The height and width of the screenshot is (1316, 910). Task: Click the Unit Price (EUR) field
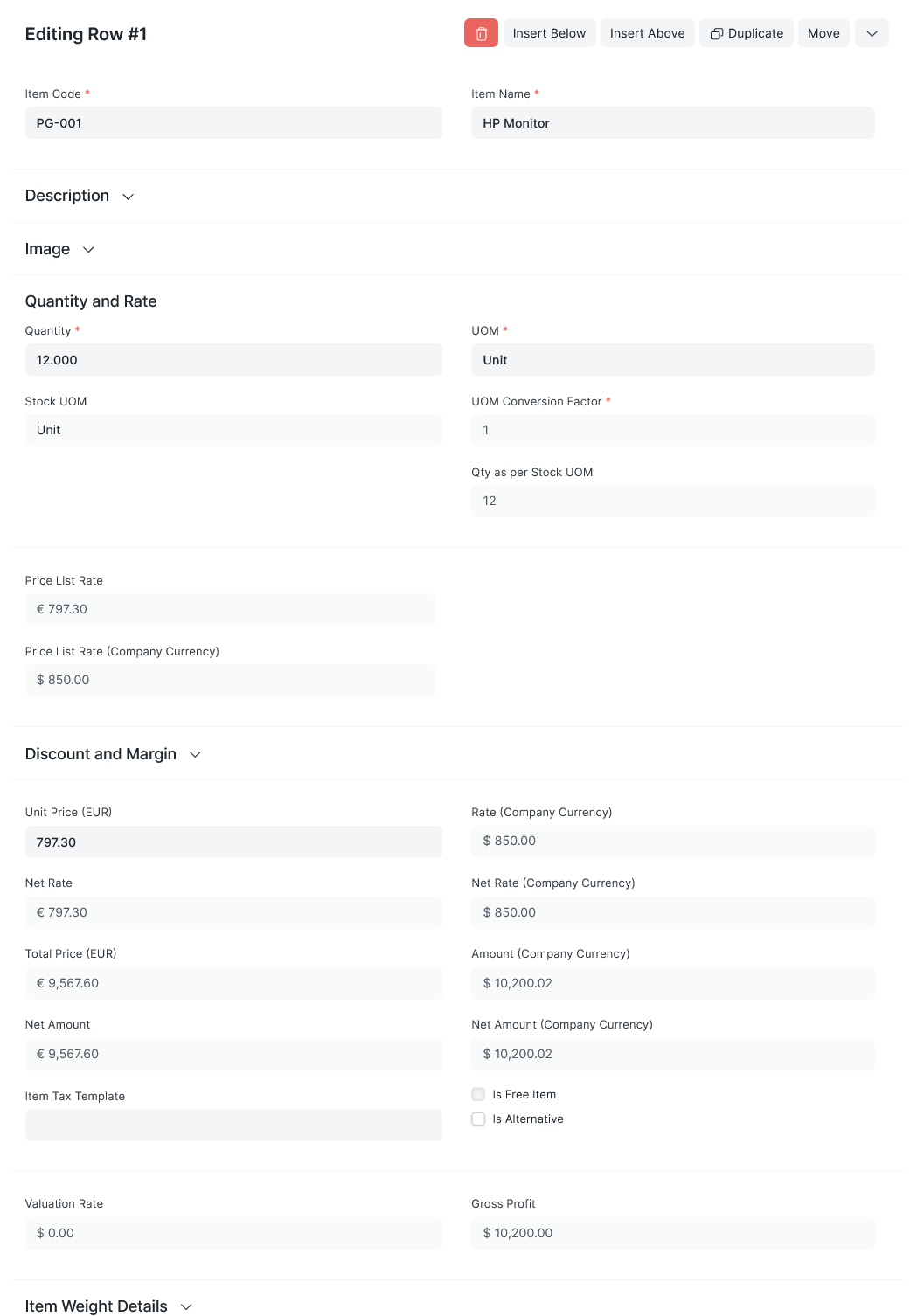coord(233,842)
